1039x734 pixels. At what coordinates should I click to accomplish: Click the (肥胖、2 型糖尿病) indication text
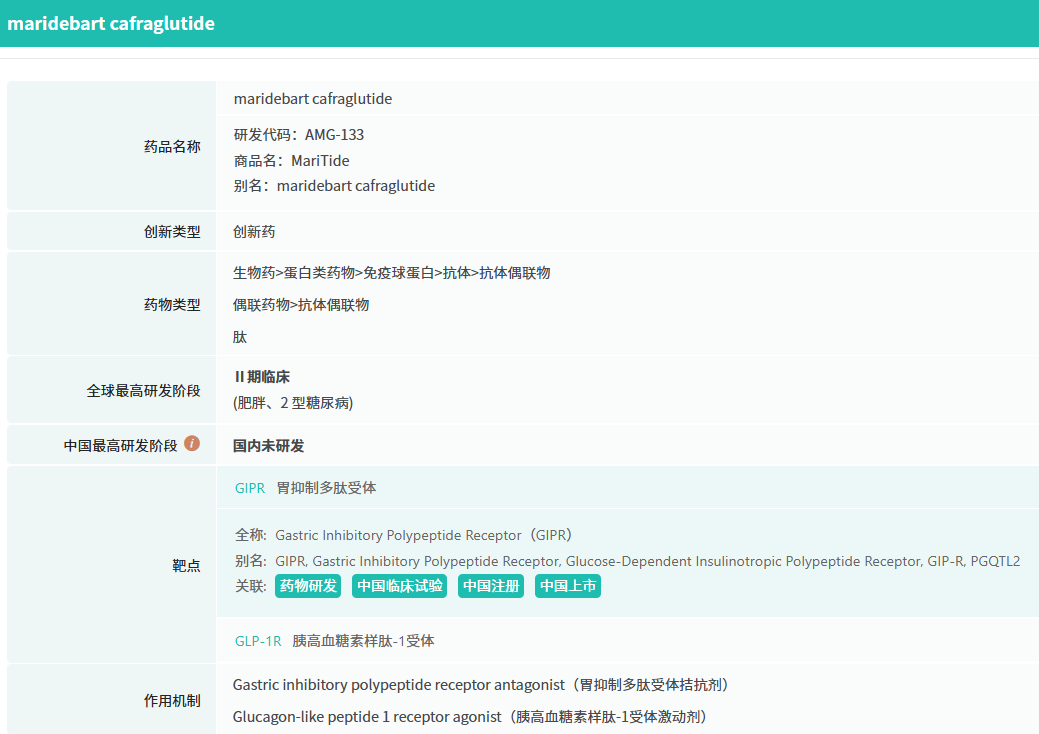[x=293, y=403]
